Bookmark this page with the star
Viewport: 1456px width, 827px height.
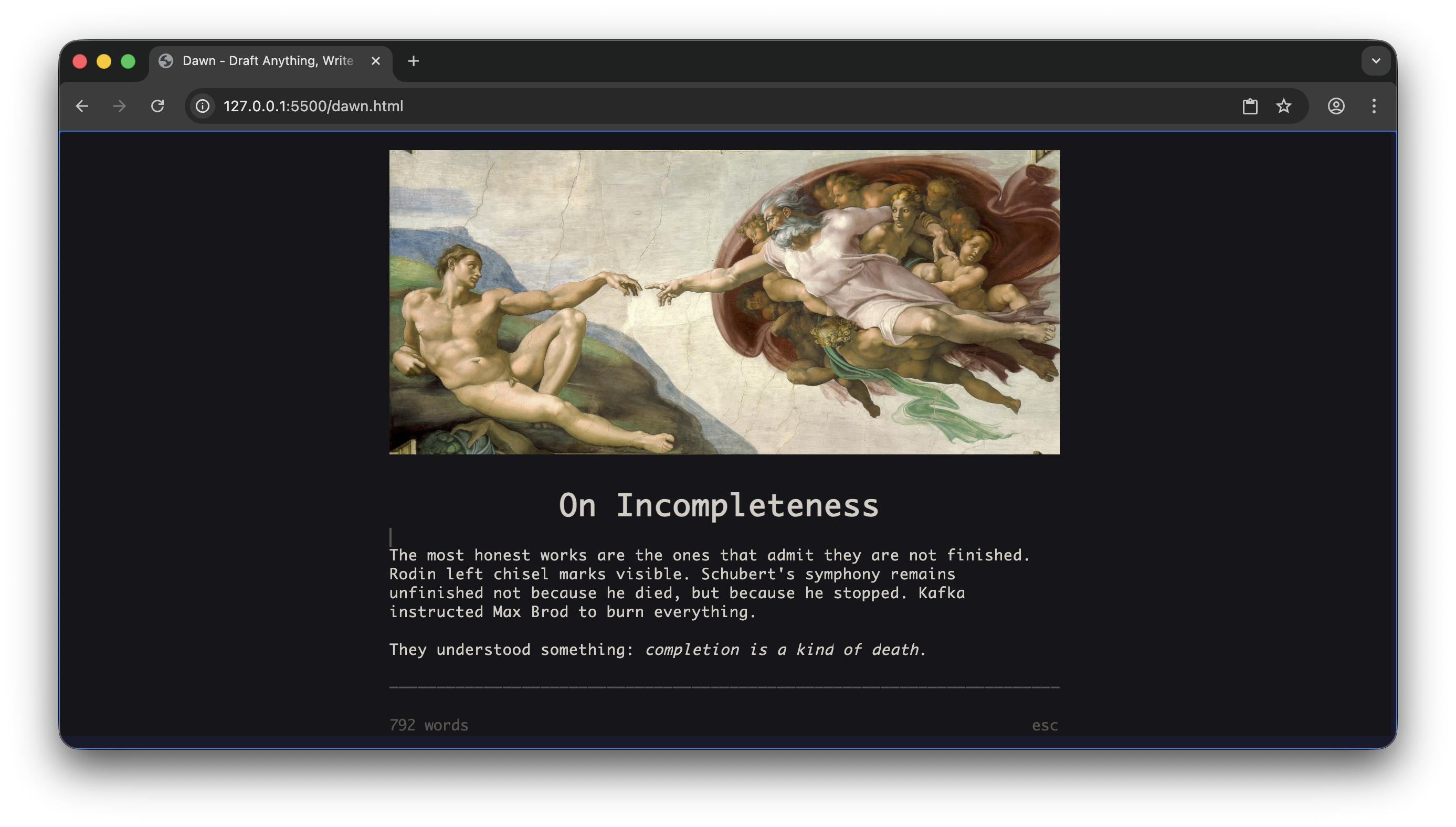tap(1284, 106)
